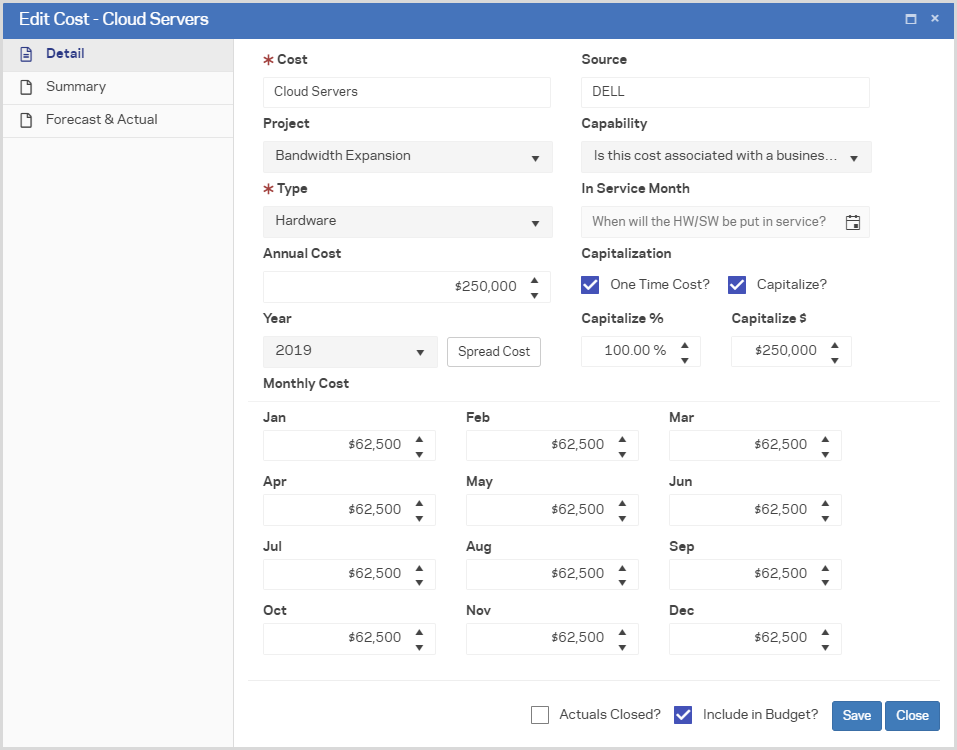The width and height of the screenshot is (957, 750).
Task: Click the Detail page icon in sidebar
Action: tap(27, 54)
